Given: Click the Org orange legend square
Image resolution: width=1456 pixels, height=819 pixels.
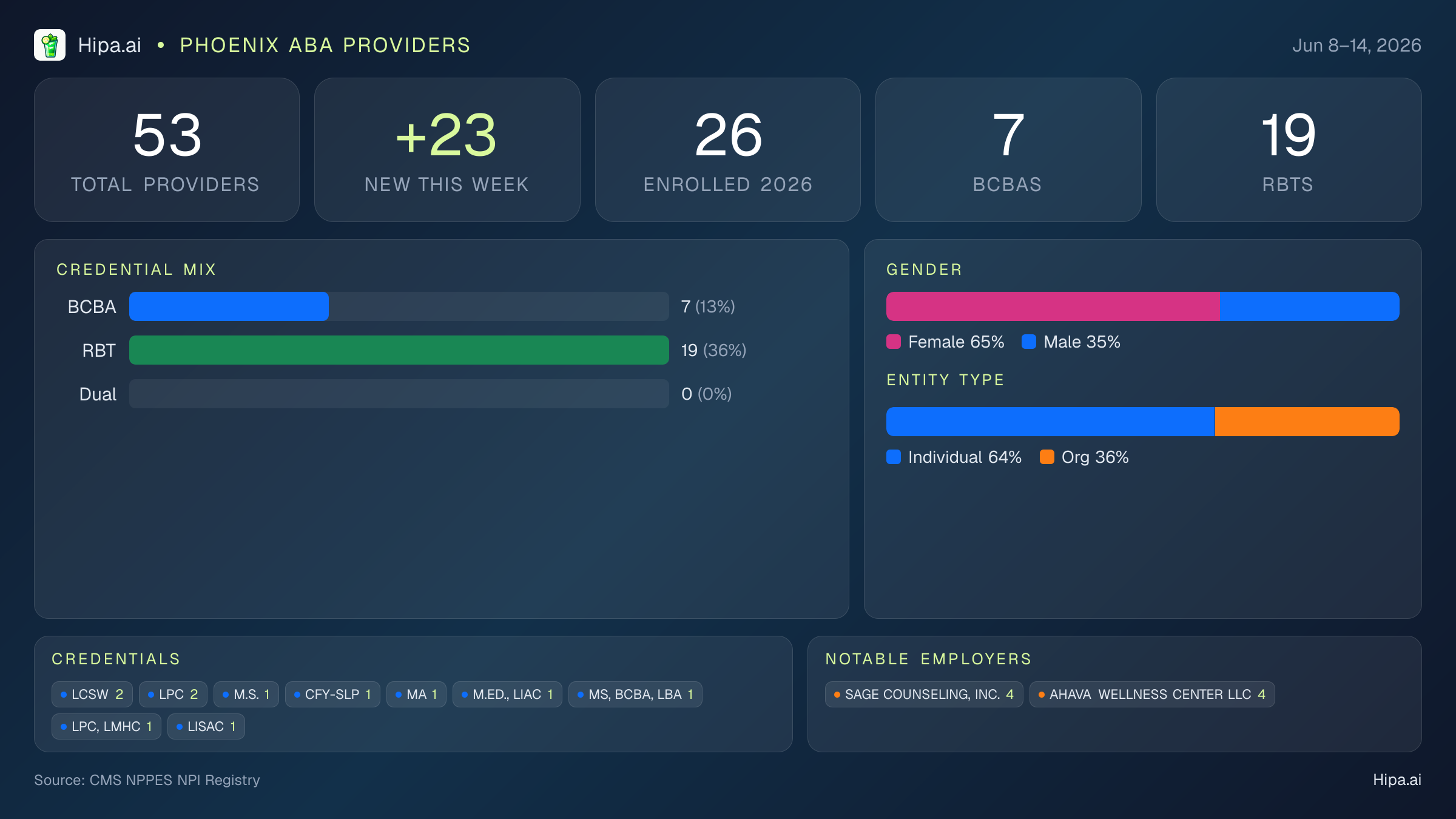Looking at the screenshot, I should pyautogui.click(x=1047, y=457).
